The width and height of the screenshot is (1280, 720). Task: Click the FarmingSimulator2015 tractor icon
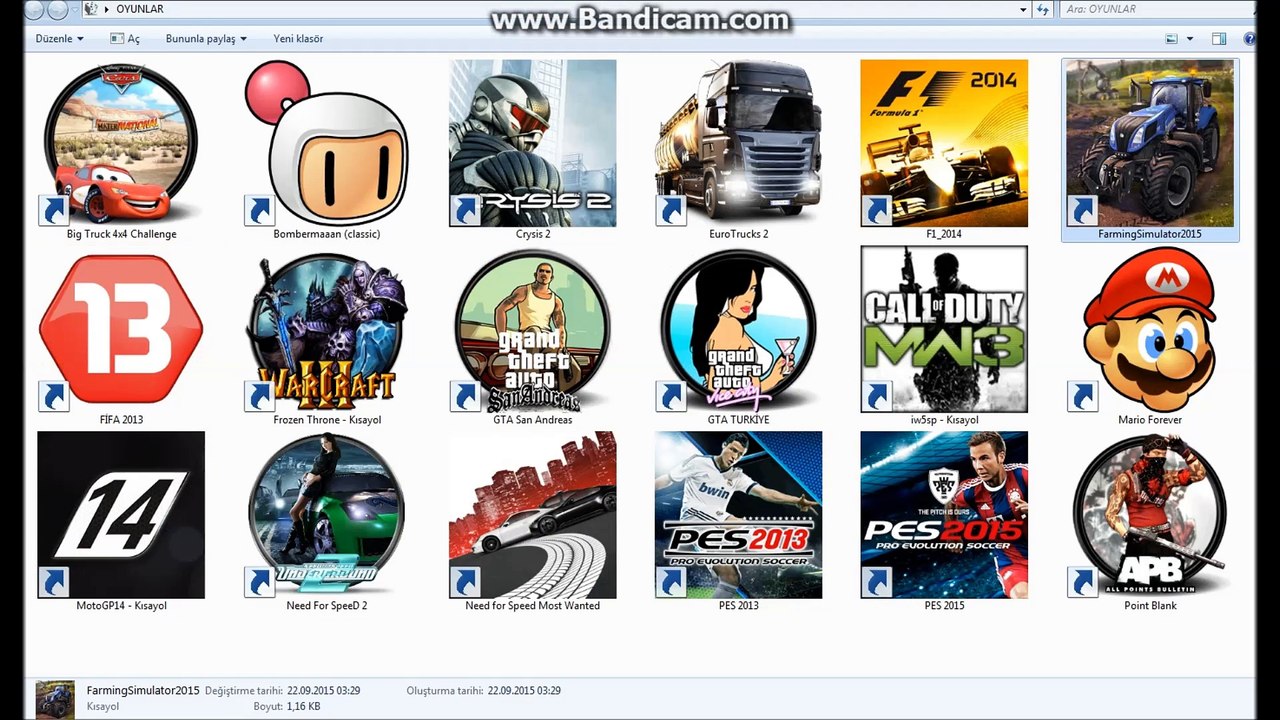[1150, 143]
